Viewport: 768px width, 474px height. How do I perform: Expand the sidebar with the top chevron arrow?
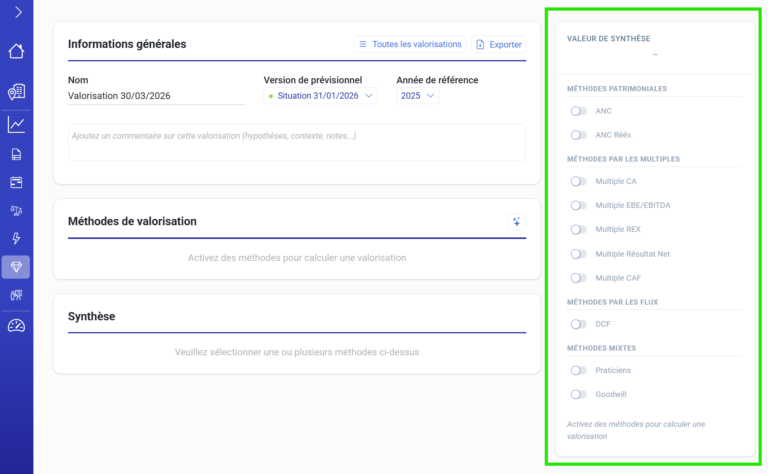coord(17,13)
